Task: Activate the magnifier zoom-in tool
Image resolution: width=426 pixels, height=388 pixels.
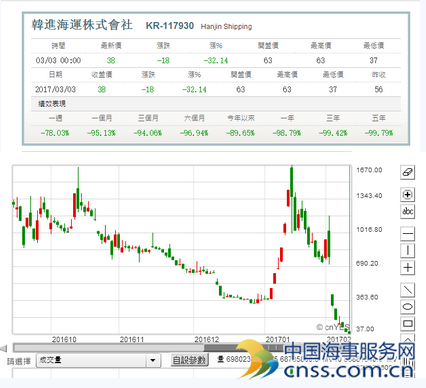Action: click(407, 195)
